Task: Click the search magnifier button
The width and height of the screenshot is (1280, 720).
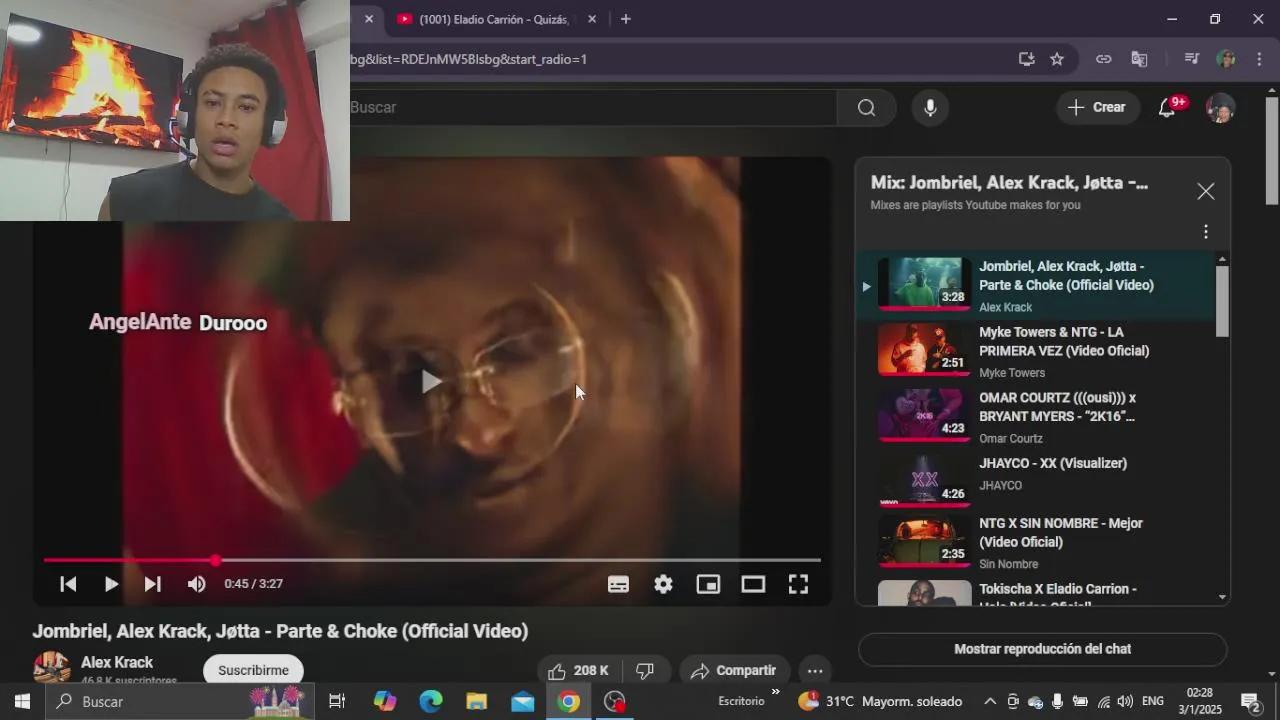Action: (x=866, y=108)
